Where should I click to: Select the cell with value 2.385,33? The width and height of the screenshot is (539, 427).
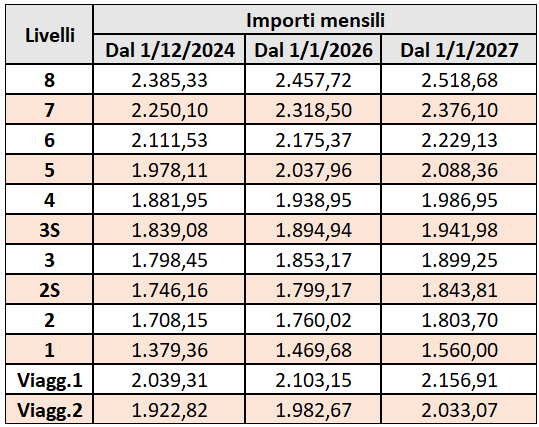click(169, 79)
